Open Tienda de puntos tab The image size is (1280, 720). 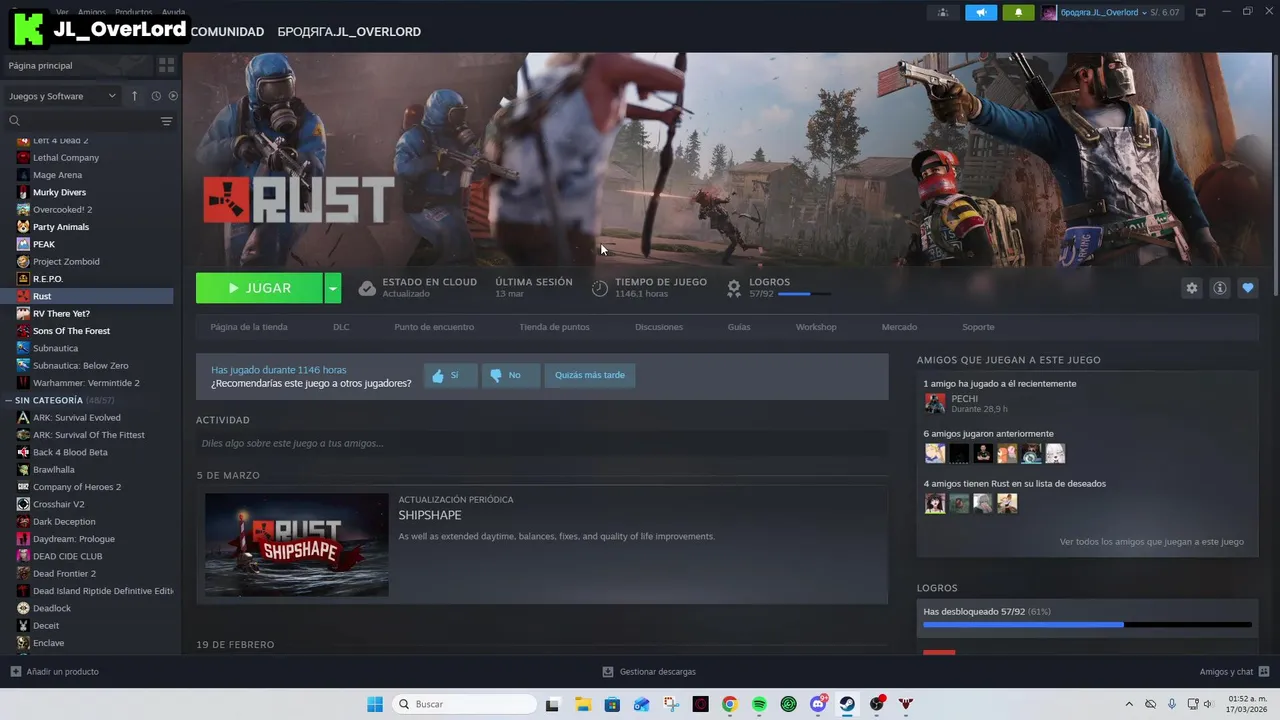point(554,327)
